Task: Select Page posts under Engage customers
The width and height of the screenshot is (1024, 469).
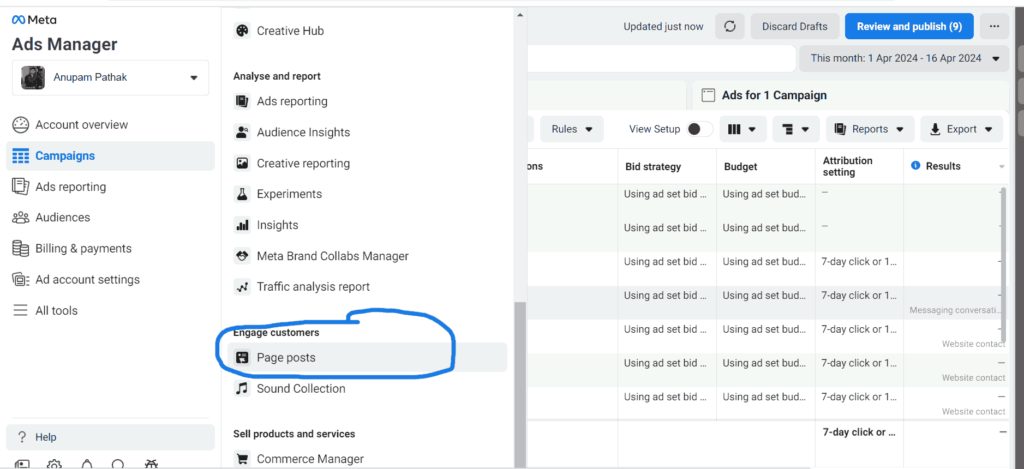Action: [286, 357]
